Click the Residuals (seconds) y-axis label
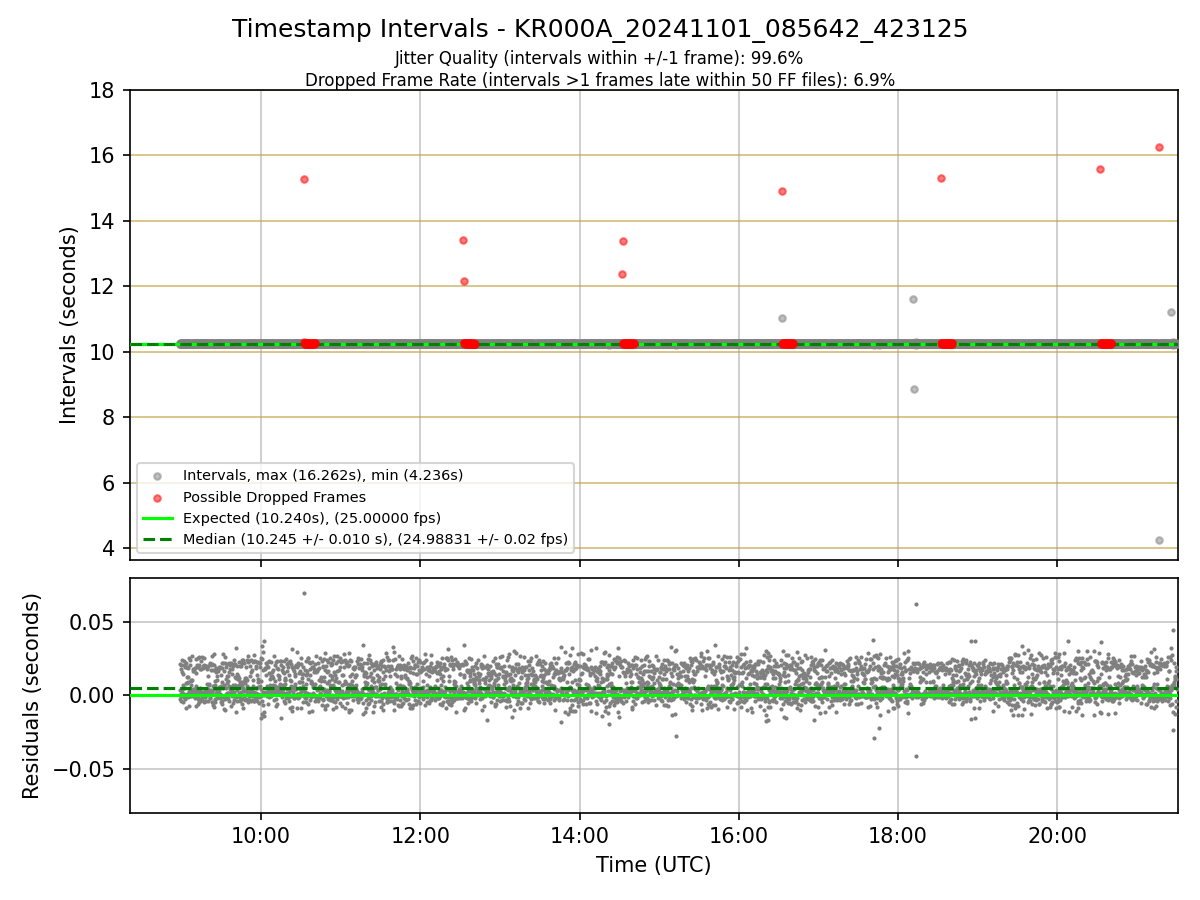 32,696
